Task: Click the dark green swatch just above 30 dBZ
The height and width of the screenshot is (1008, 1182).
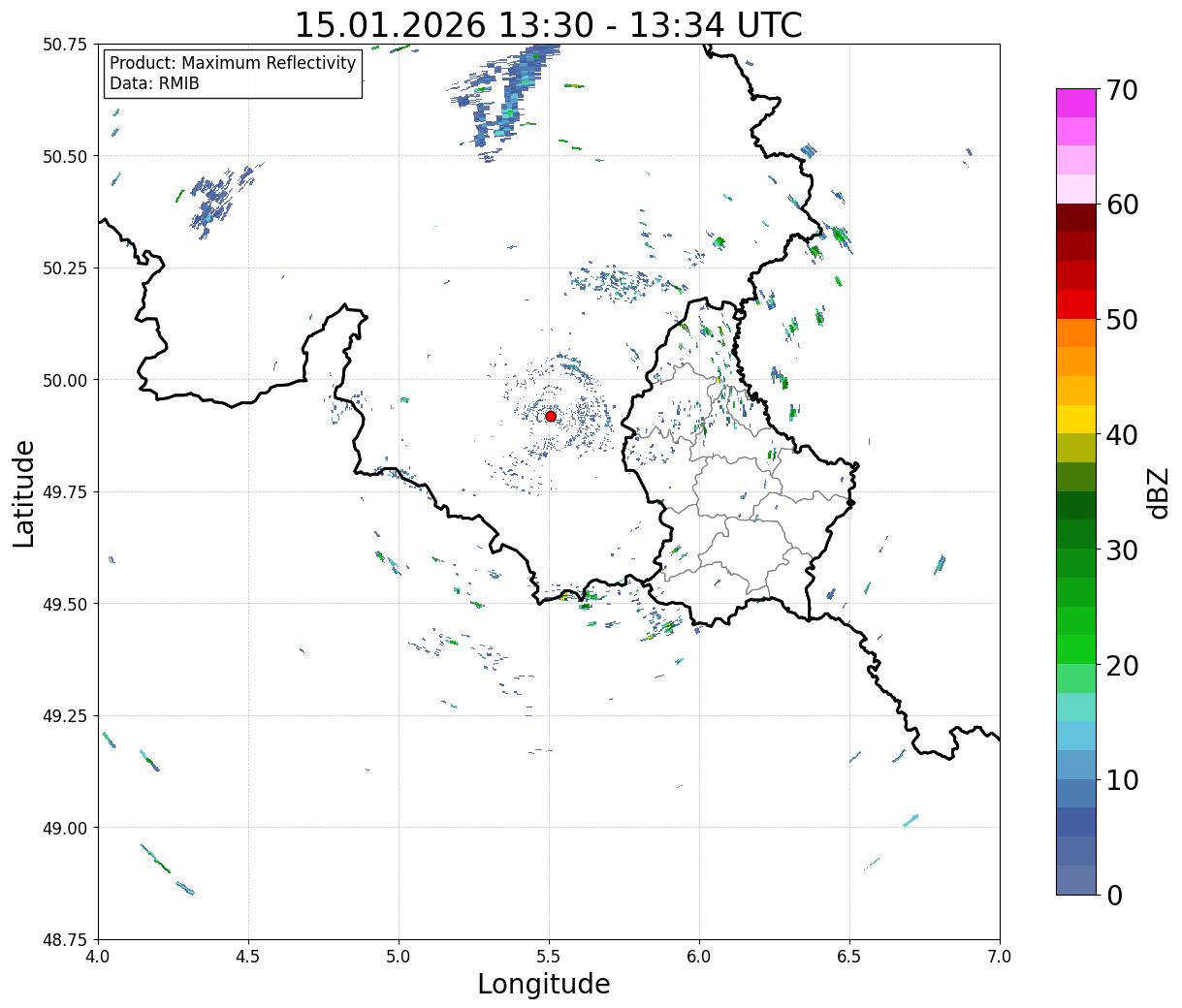Action: [1076, 534]
